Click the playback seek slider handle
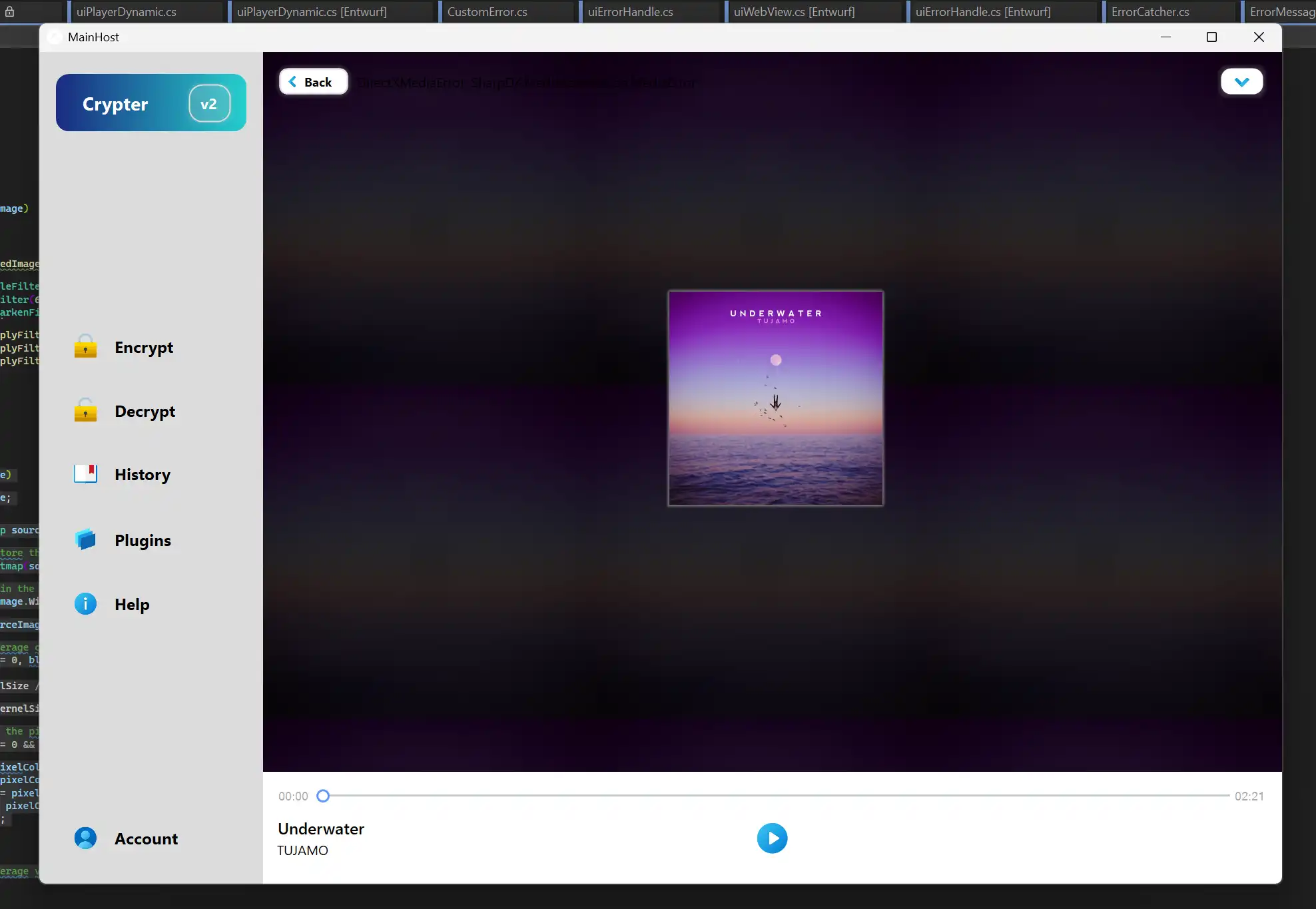 (323, 796)
